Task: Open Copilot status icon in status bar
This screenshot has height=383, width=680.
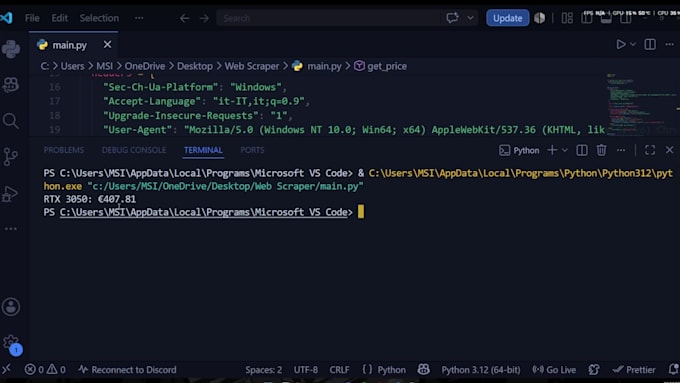Action: coord(423,370)
